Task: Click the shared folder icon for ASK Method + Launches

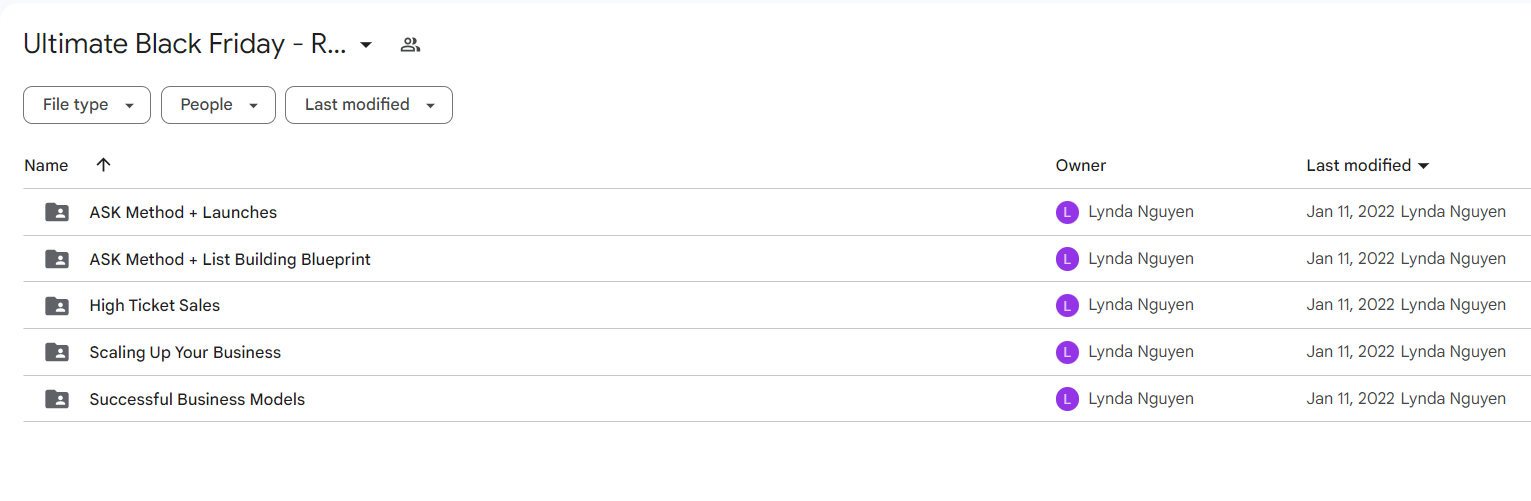Action: (x=57, y=212)
